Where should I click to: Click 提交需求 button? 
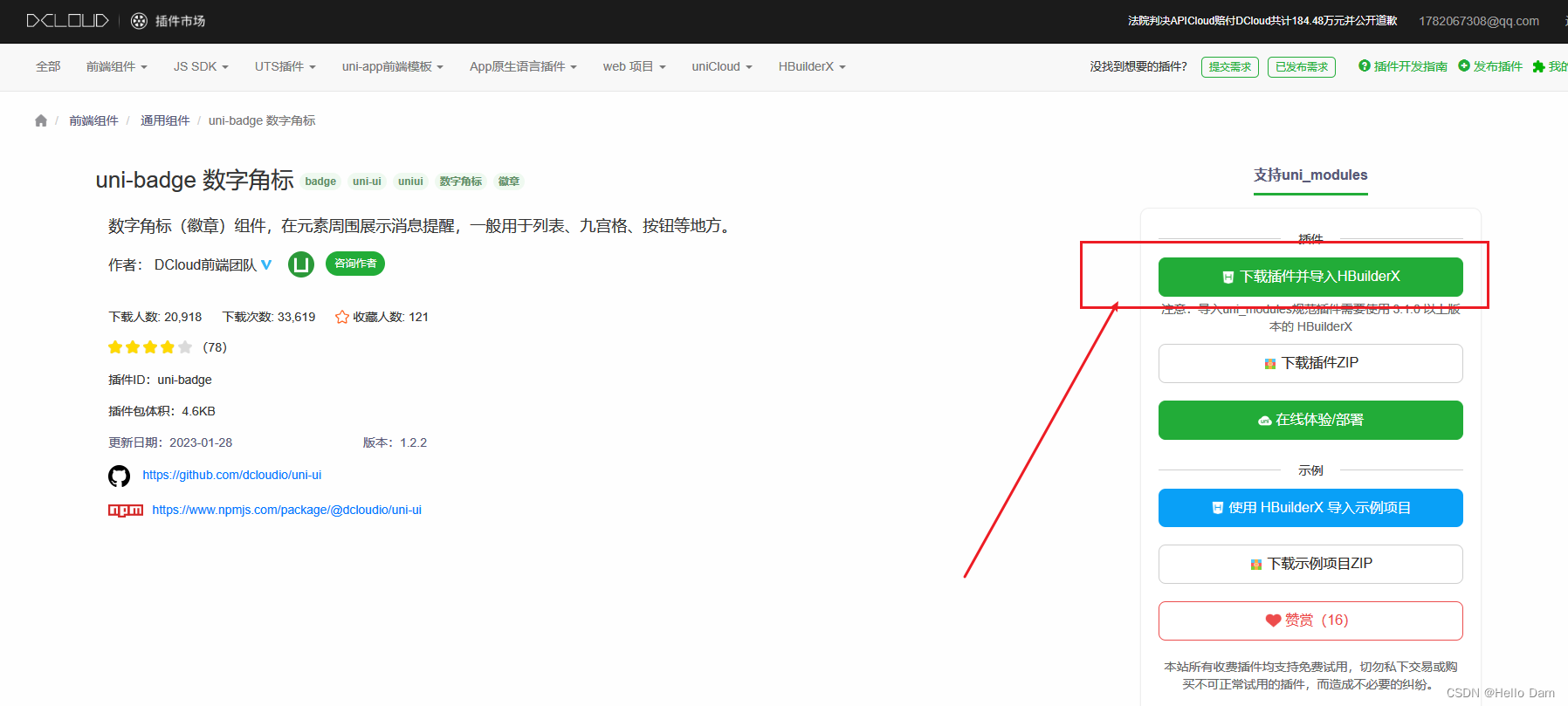[x=1230, y=67]
